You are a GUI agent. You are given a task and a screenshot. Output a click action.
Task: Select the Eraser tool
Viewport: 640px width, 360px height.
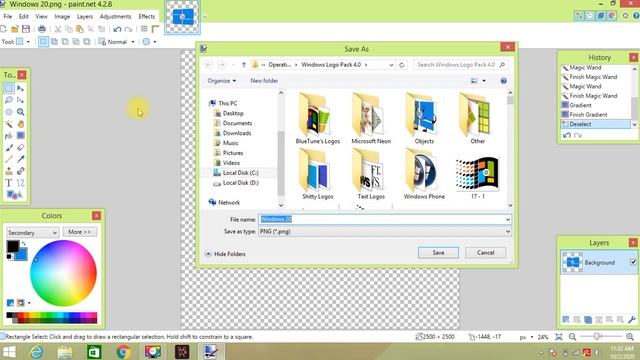(20, 147)
